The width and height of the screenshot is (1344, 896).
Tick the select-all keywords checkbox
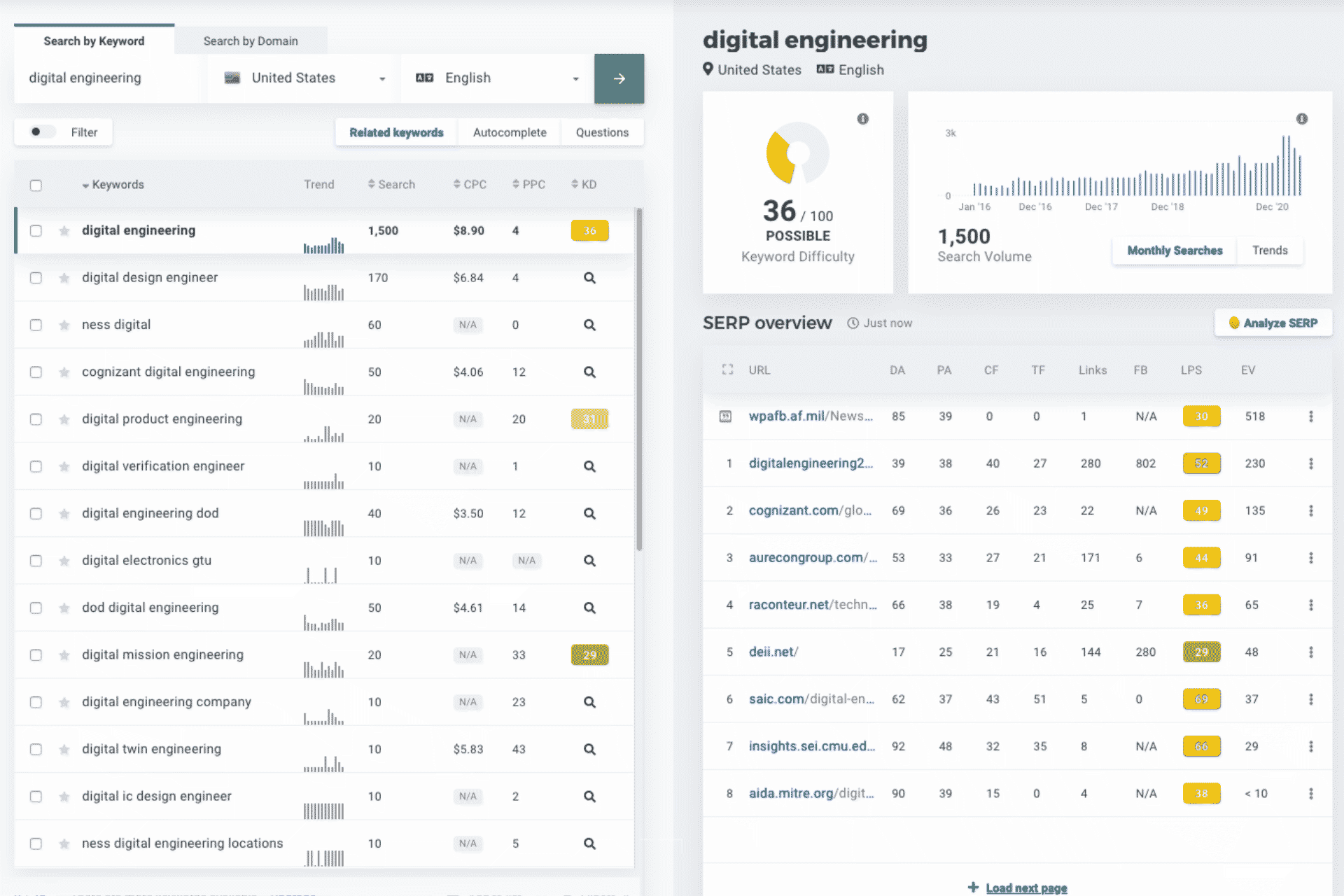[36, 185]
